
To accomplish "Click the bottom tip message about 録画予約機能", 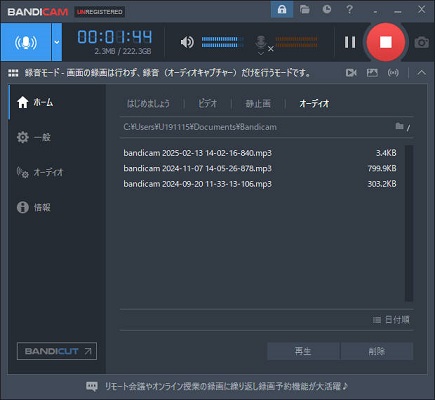I will click(226, 386).
